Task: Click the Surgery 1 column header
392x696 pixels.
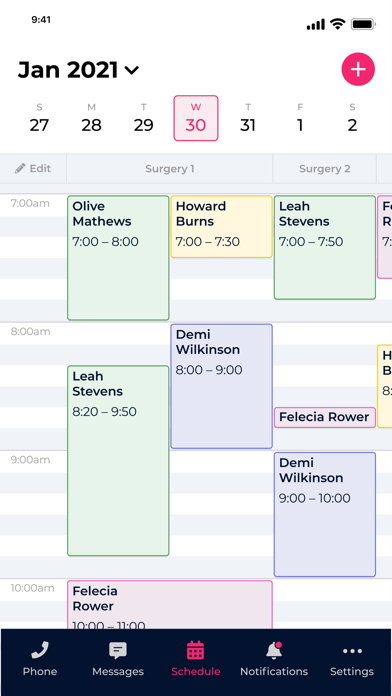Action: pyautogui.click(x=170, y=169)
